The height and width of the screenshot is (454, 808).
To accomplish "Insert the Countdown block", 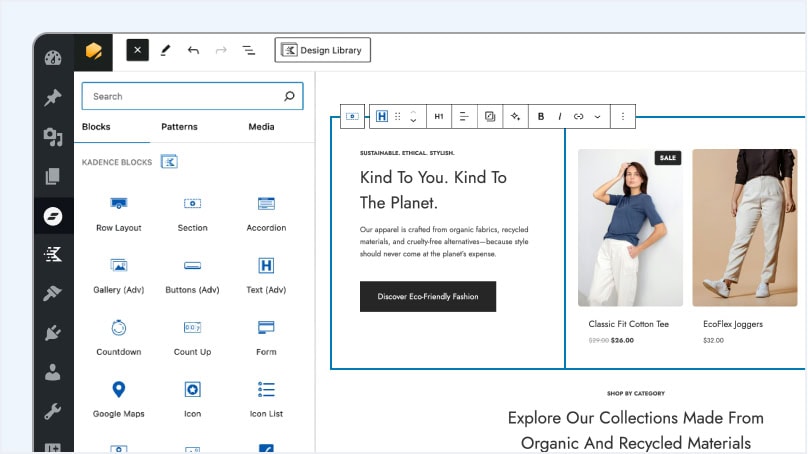I will coord(118,337).
